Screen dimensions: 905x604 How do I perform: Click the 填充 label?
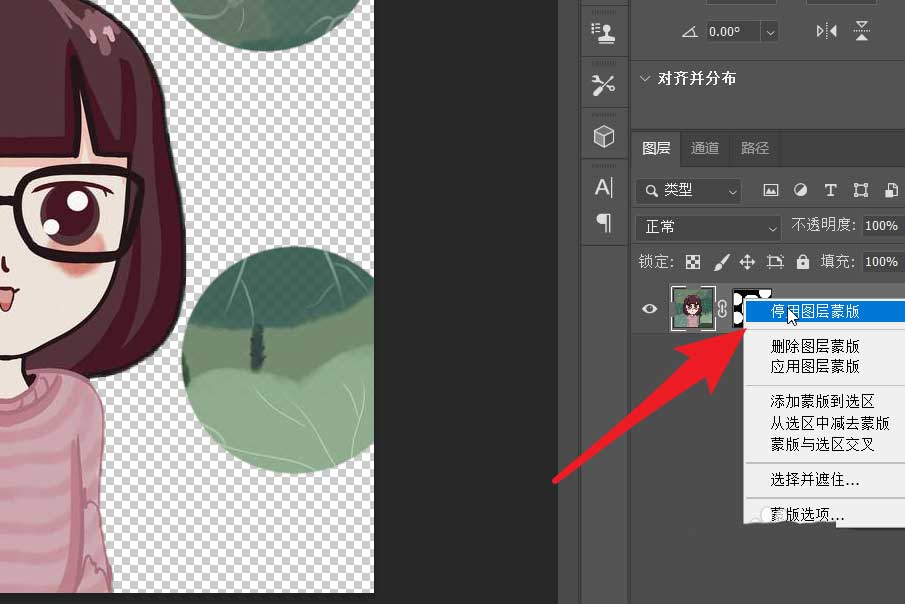837,262
